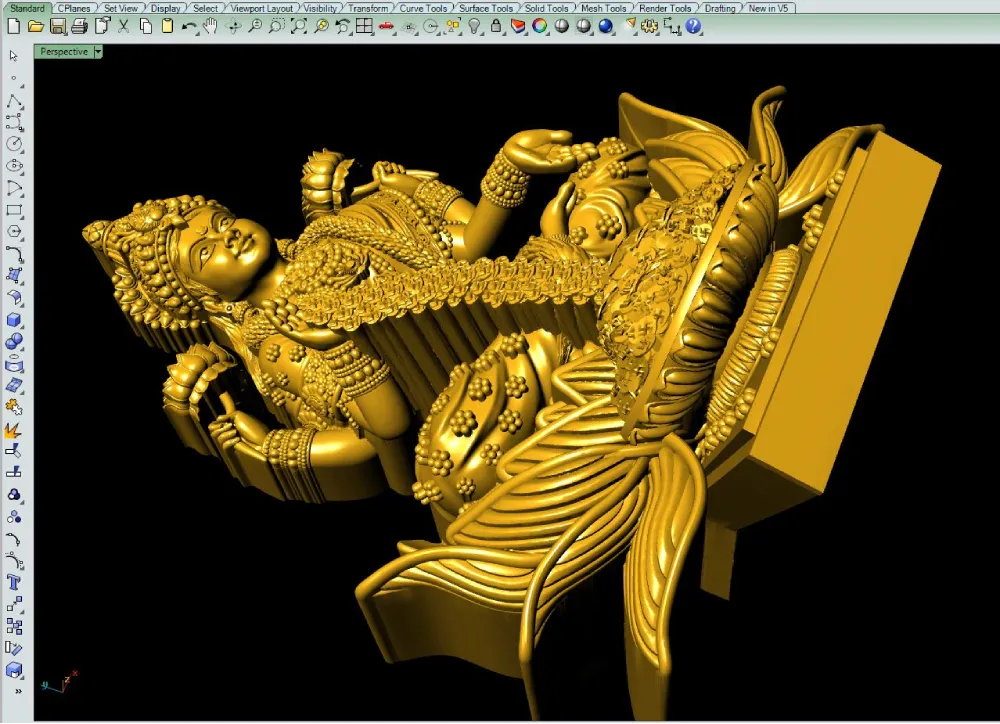Lock objects with the padlock icon
The height and width of the screenshot is (724, 1000).
pos(496,26)
